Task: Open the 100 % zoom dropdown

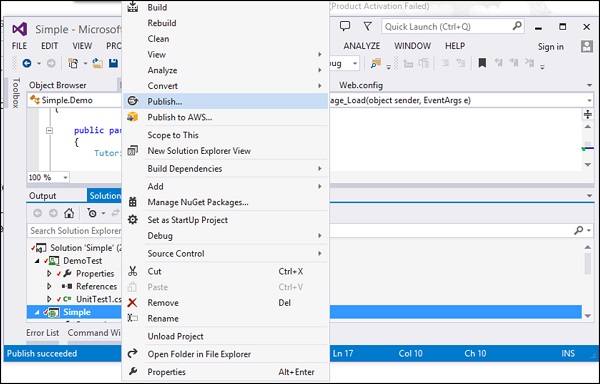Action: [65, 177]
